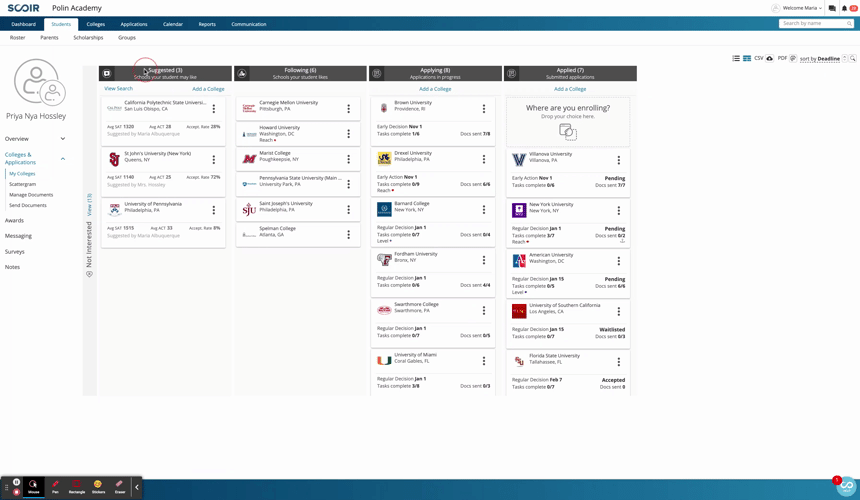Stop the screen recording
The image size is (860, 500).
point(16,492)
